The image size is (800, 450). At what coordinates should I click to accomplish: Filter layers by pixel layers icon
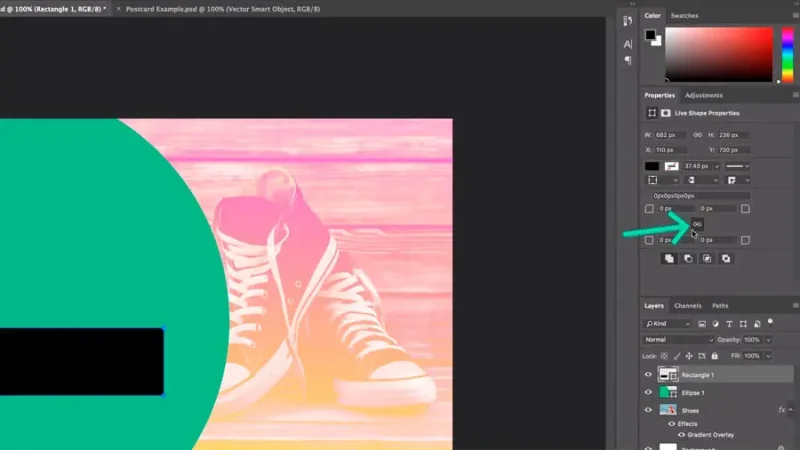tap(702, 324)
